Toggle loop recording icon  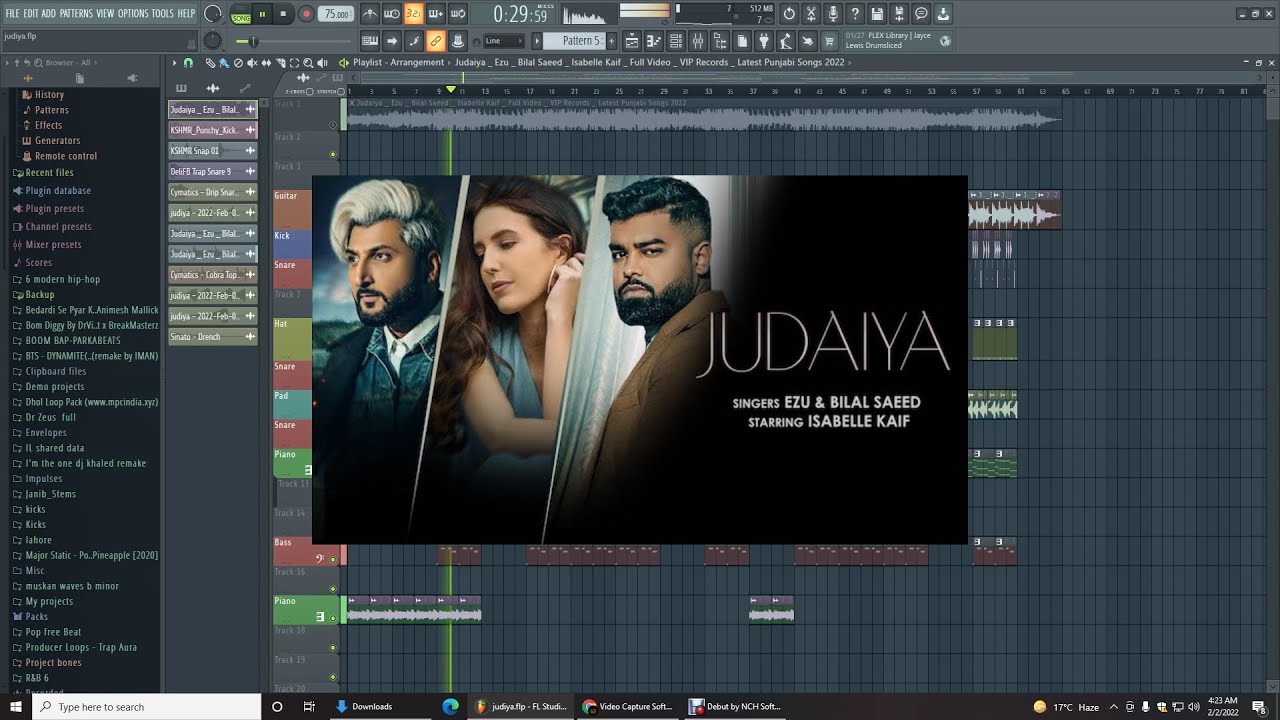pos(457,14)
